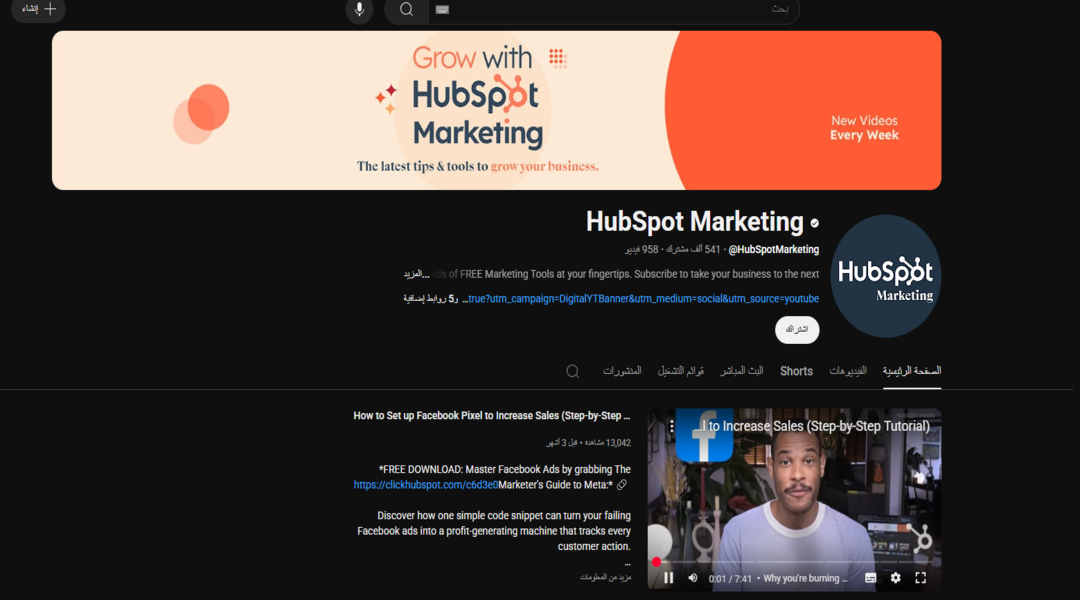The width and height of the screenshot is (1080, 600).
Task: Click the HubSpot Marketing channel name heading
Action: point(694,222)
